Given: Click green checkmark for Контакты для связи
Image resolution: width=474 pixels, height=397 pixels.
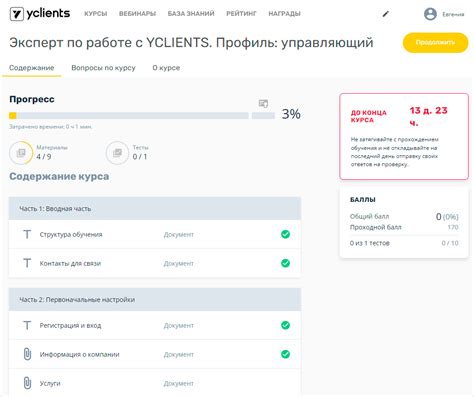Looking at the screenshot, I should click(x=285, y=263).
